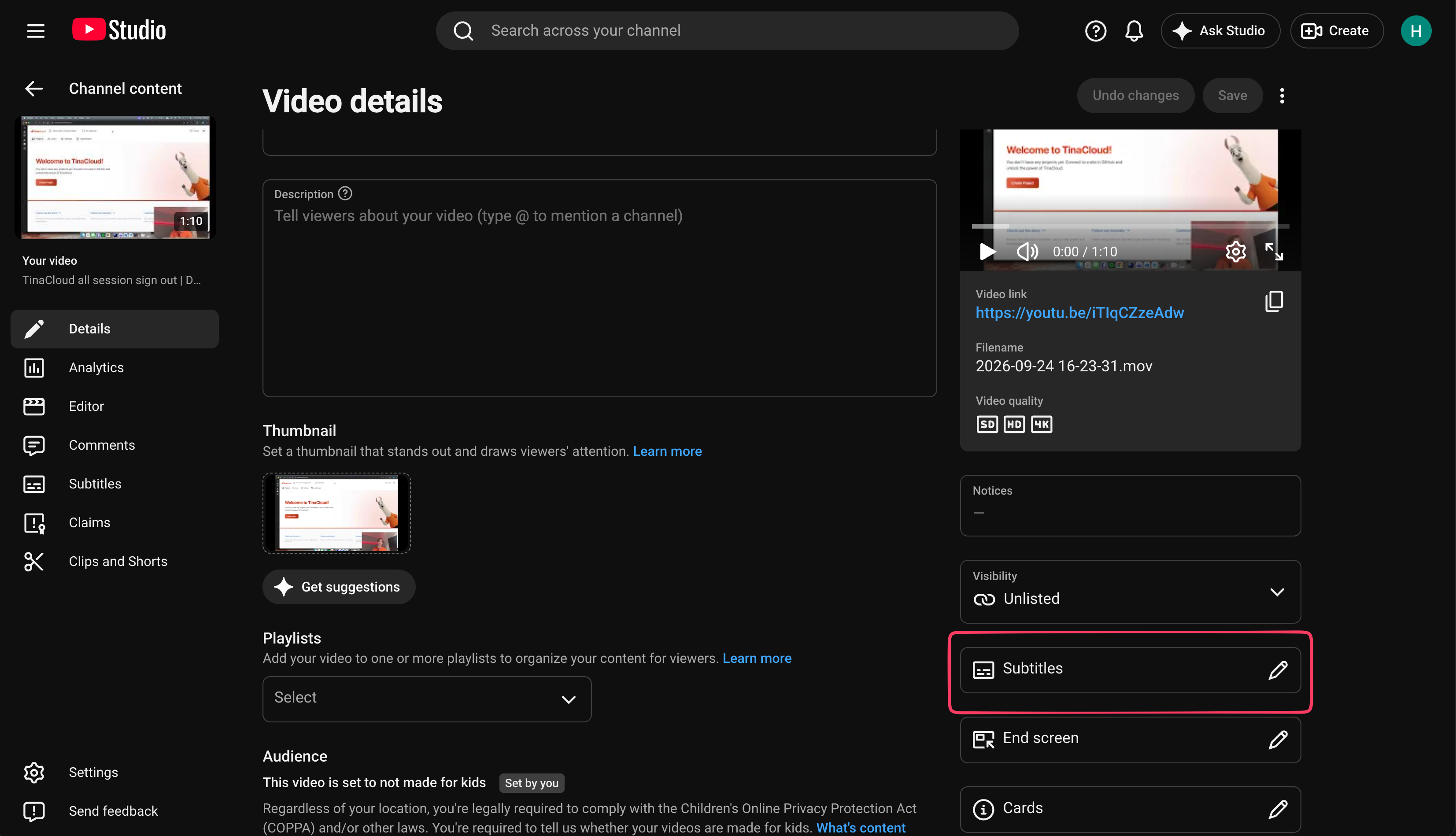Open the Help question mark icon
Screen dimensions: 1456x836
tap(1095, 30)
